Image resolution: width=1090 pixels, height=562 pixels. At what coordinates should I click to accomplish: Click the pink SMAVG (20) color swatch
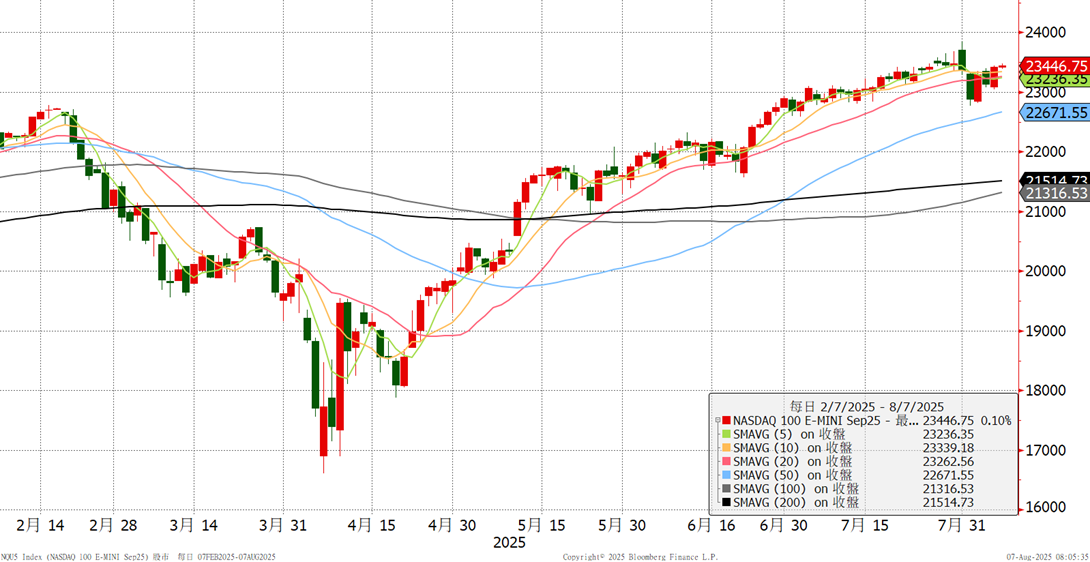click(x=727, y=461)
